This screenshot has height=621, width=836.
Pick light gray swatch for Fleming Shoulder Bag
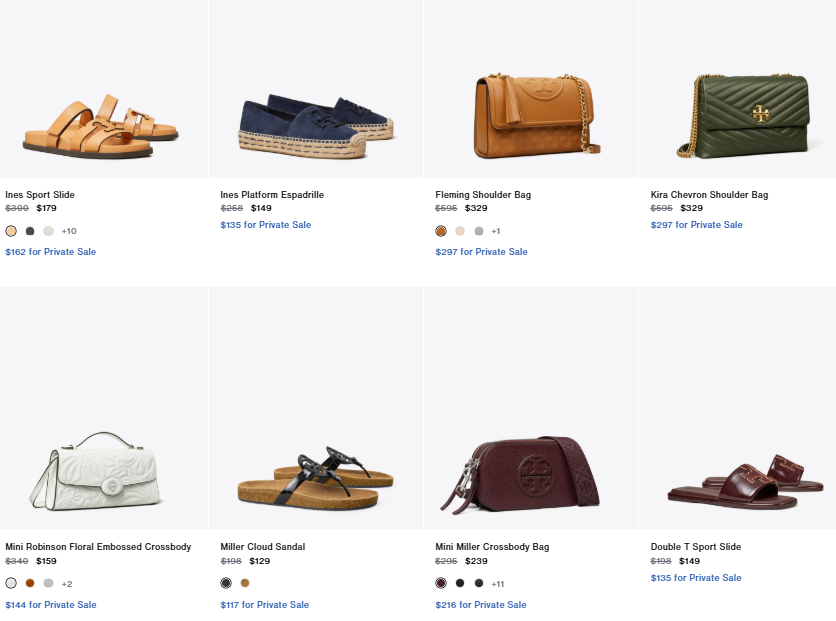(479, 231)
